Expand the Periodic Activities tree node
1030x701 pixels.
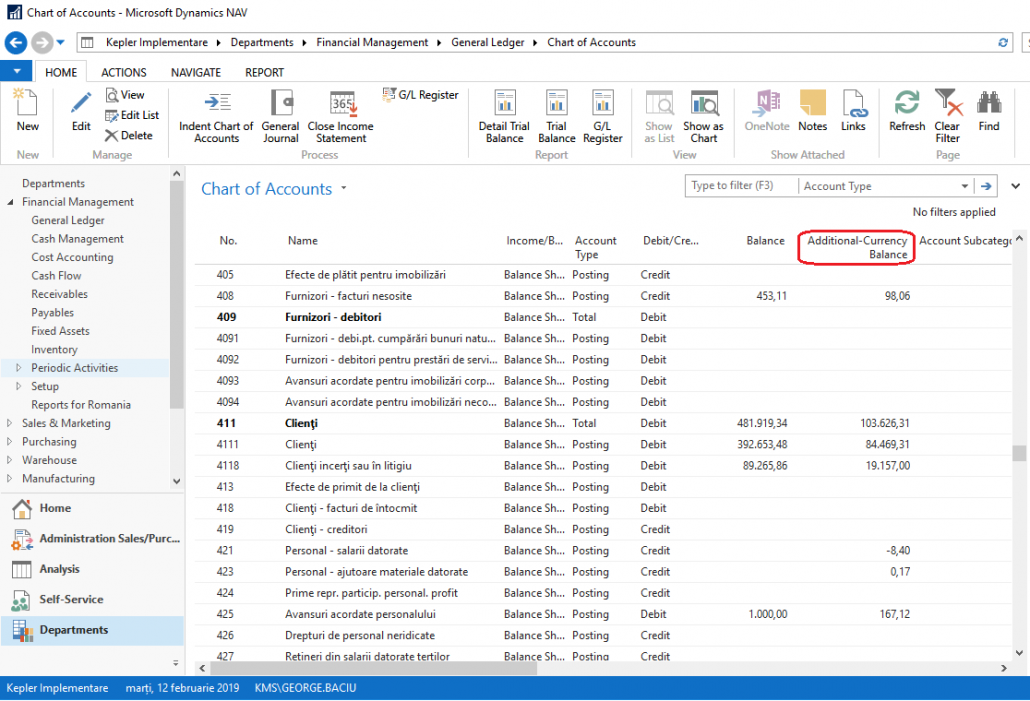18,368
